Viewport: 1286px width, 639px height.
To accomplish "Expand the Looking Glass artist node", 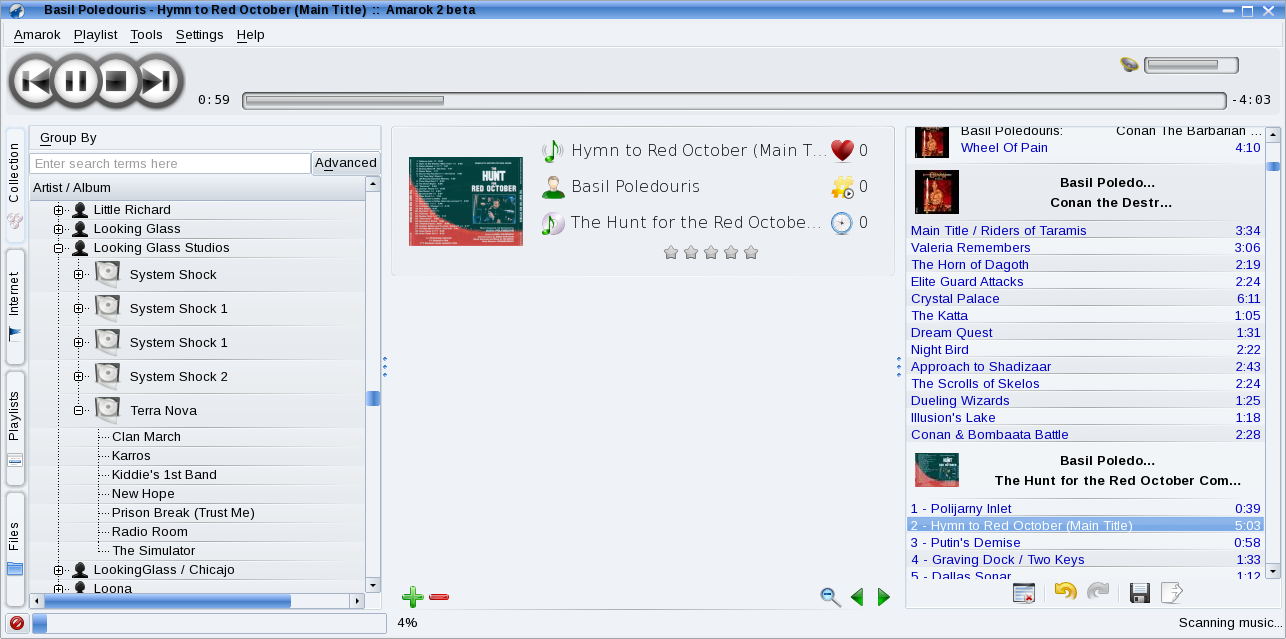I will 59,229.
